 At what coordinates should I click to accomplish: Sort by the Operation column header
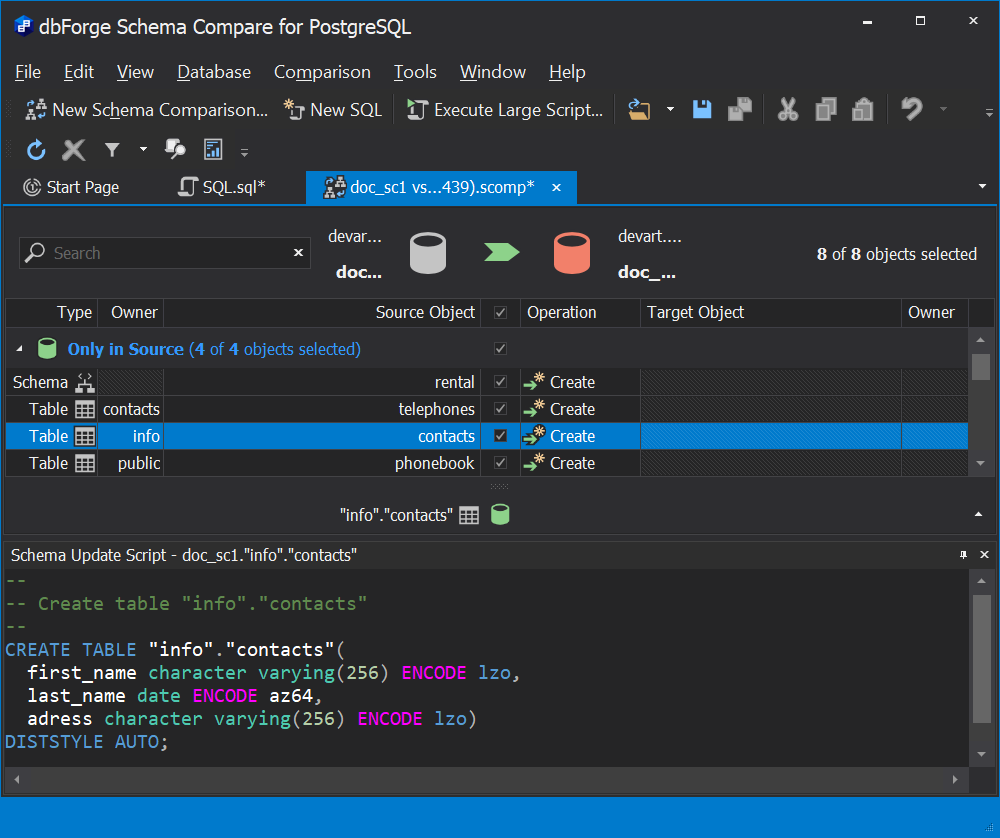tap(580, 312)
